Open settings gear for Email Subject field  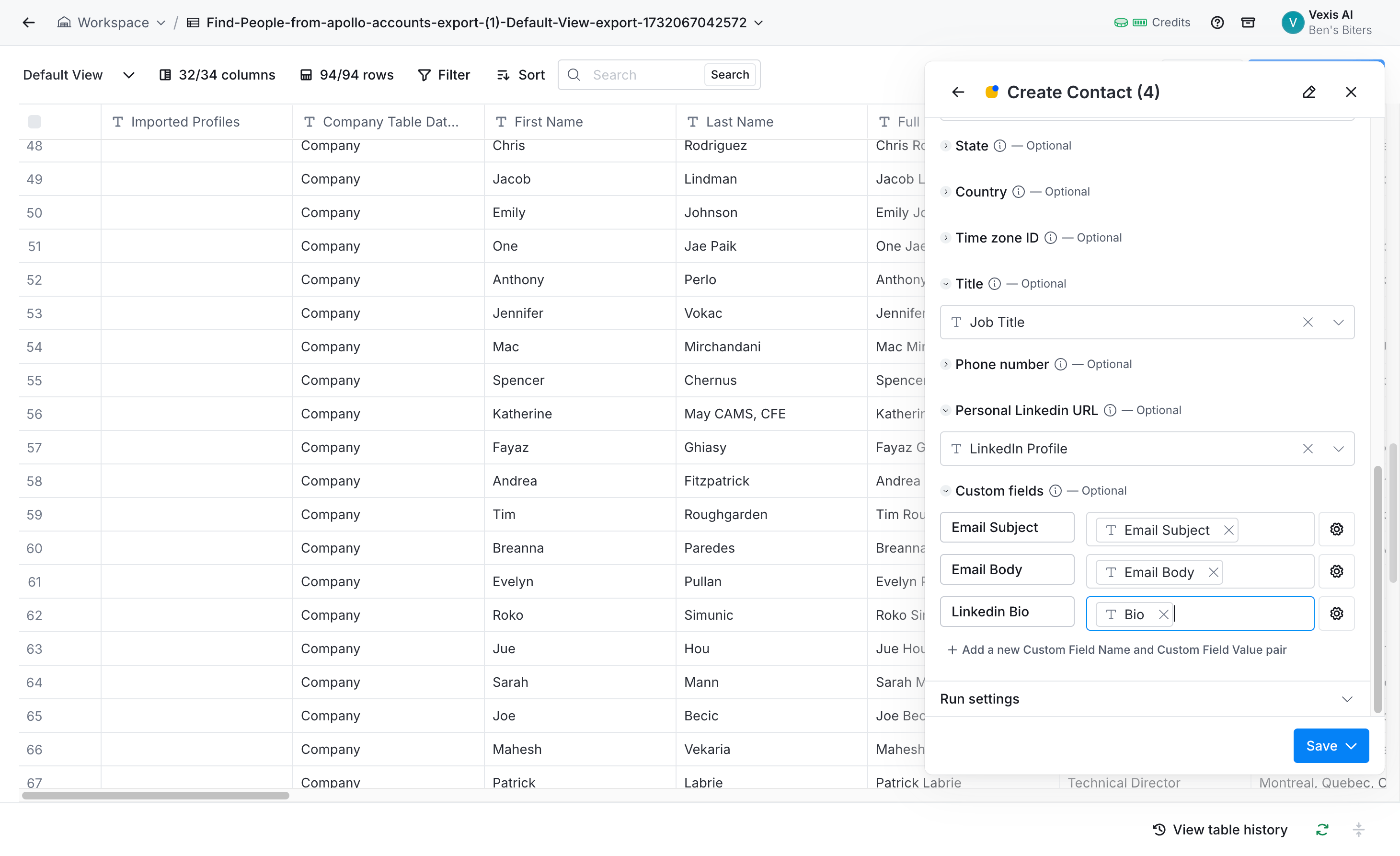(1336, 529)
